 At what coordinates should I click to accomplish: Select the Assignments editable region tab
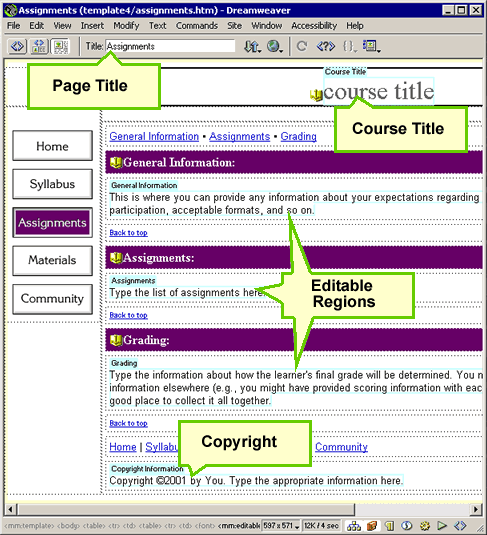pos(133,280)
